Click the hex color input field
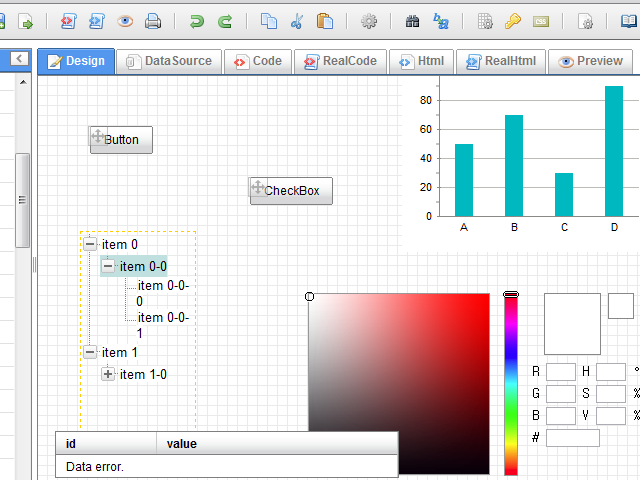 tap(573, 438)
